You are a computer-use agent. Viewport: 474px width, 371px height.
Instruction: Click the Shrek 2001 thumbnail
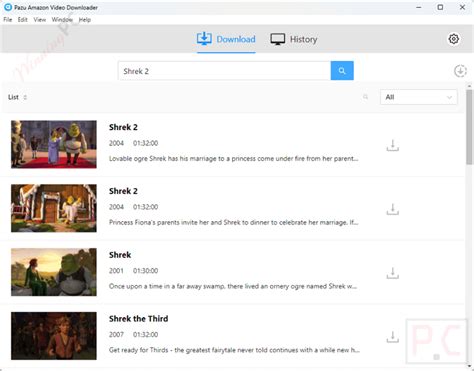[54, 272]
